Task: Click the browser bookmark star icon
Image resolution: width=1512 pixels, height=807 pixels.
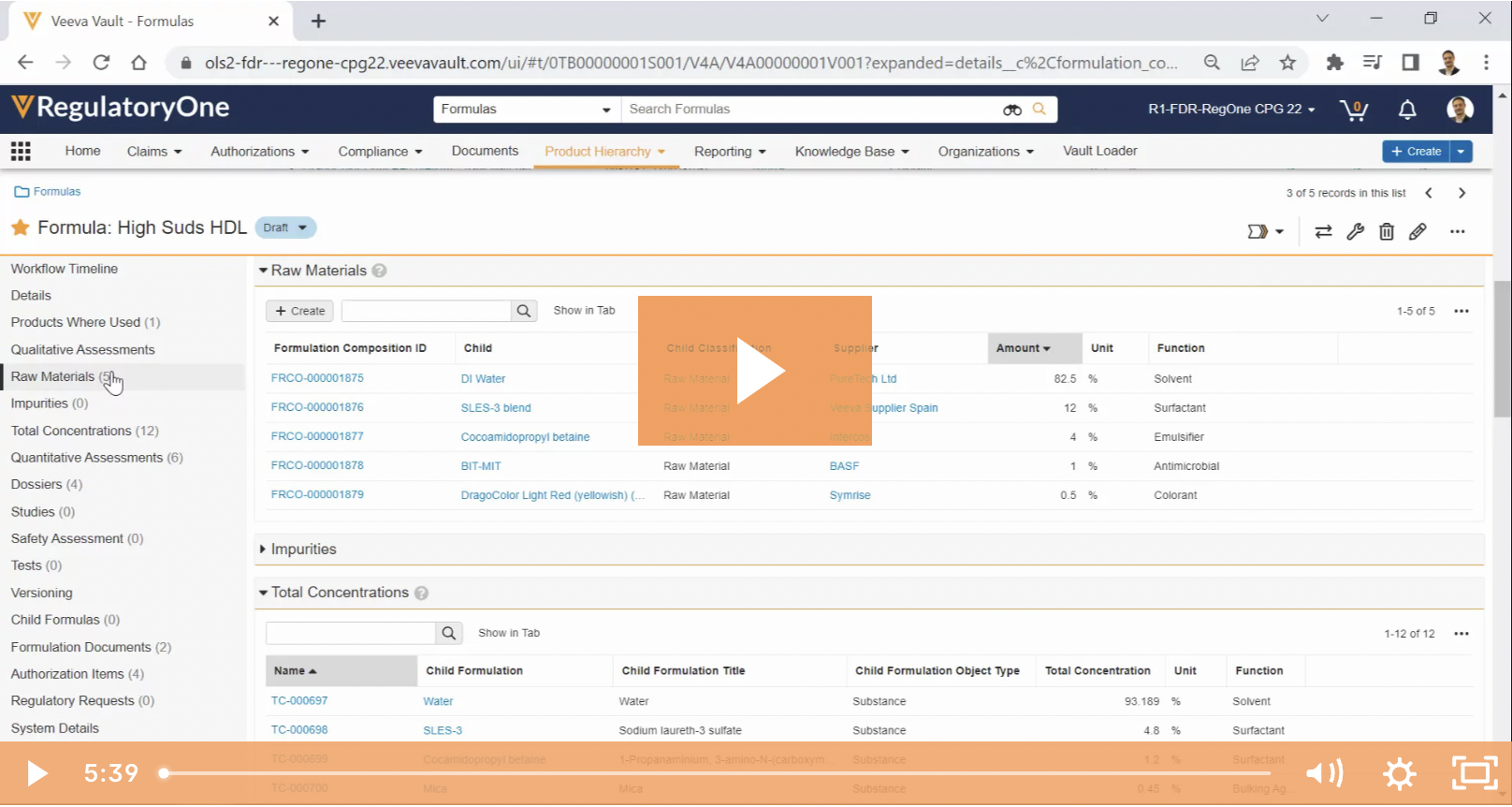Action: pyautogui.click(x=1288, y=63)
